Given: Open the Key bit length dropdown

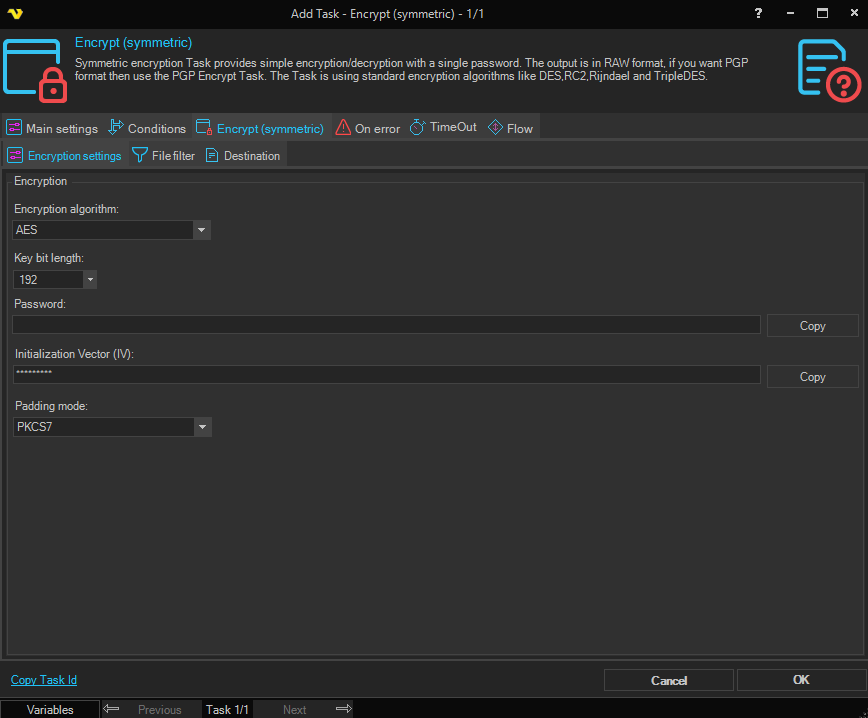Looking at the screenshot, I should click(89, 280).
